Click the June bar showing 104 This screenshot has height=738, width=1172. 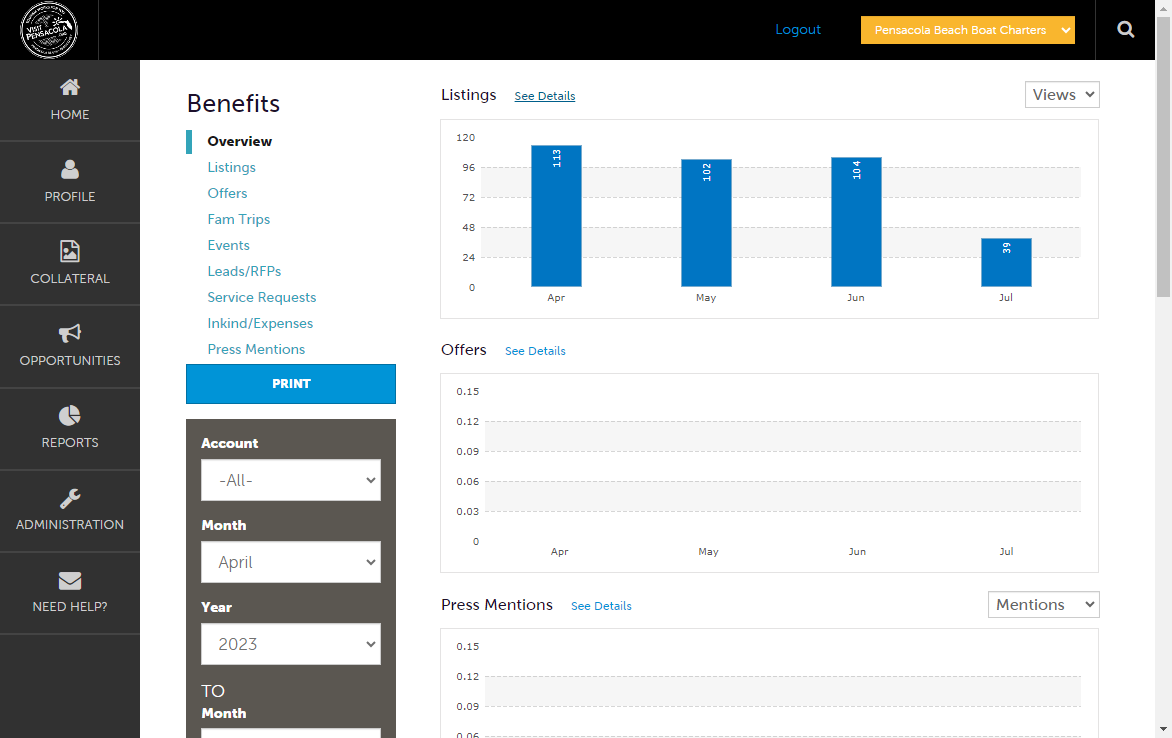[x=857, y=222]
